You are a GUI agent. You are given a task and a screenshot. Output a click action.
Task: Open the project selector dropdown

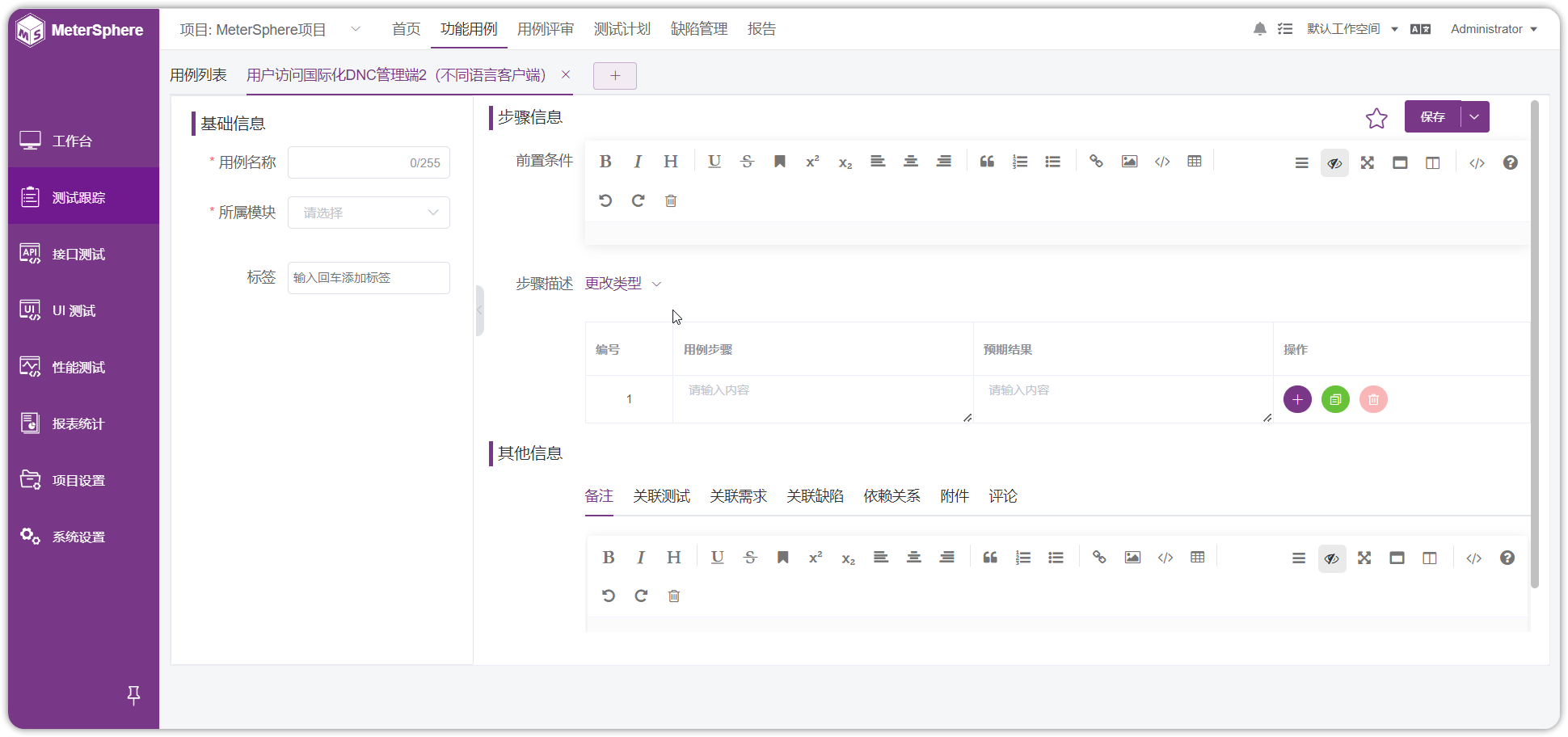tap(270, 30)
